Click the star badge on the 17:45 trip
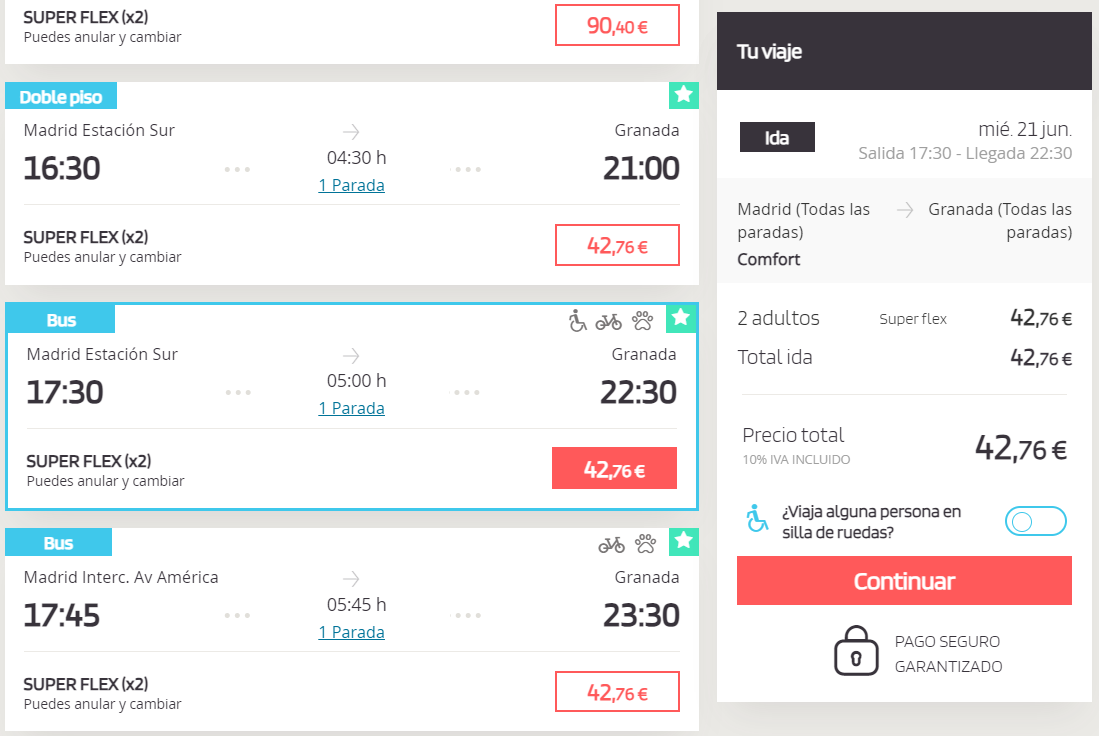Image resolution: width=1099 pixels, height=736 pixels. [x=684, y=541]
